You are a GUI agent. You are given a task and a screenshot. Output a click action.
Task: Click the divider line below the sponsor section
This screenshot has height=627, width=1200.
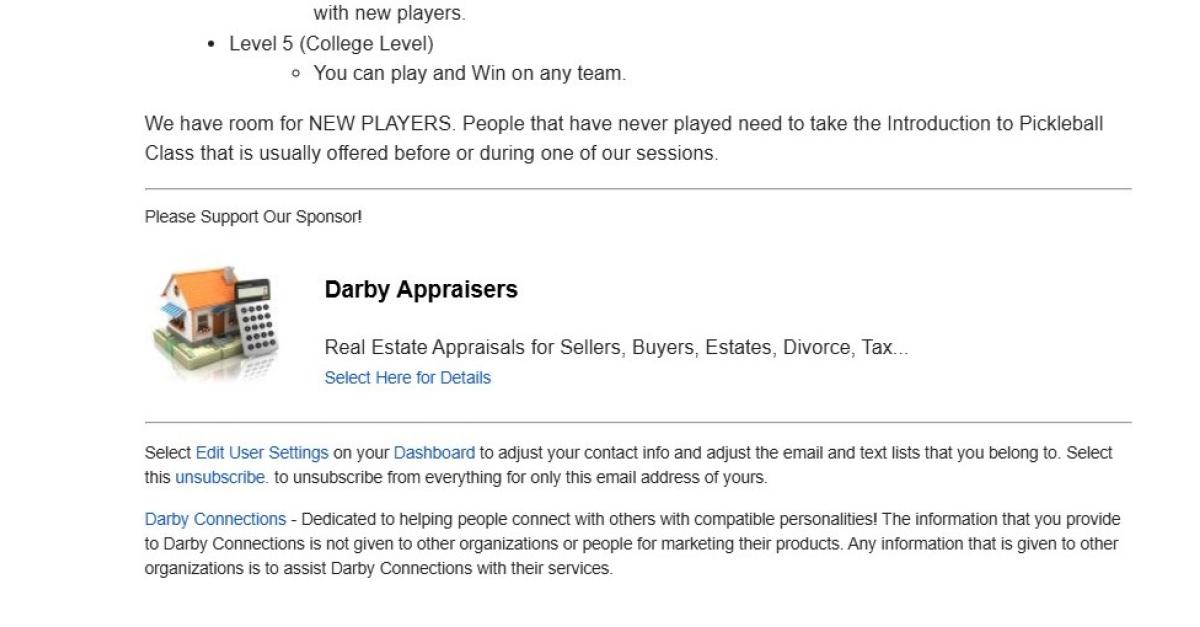638,422
